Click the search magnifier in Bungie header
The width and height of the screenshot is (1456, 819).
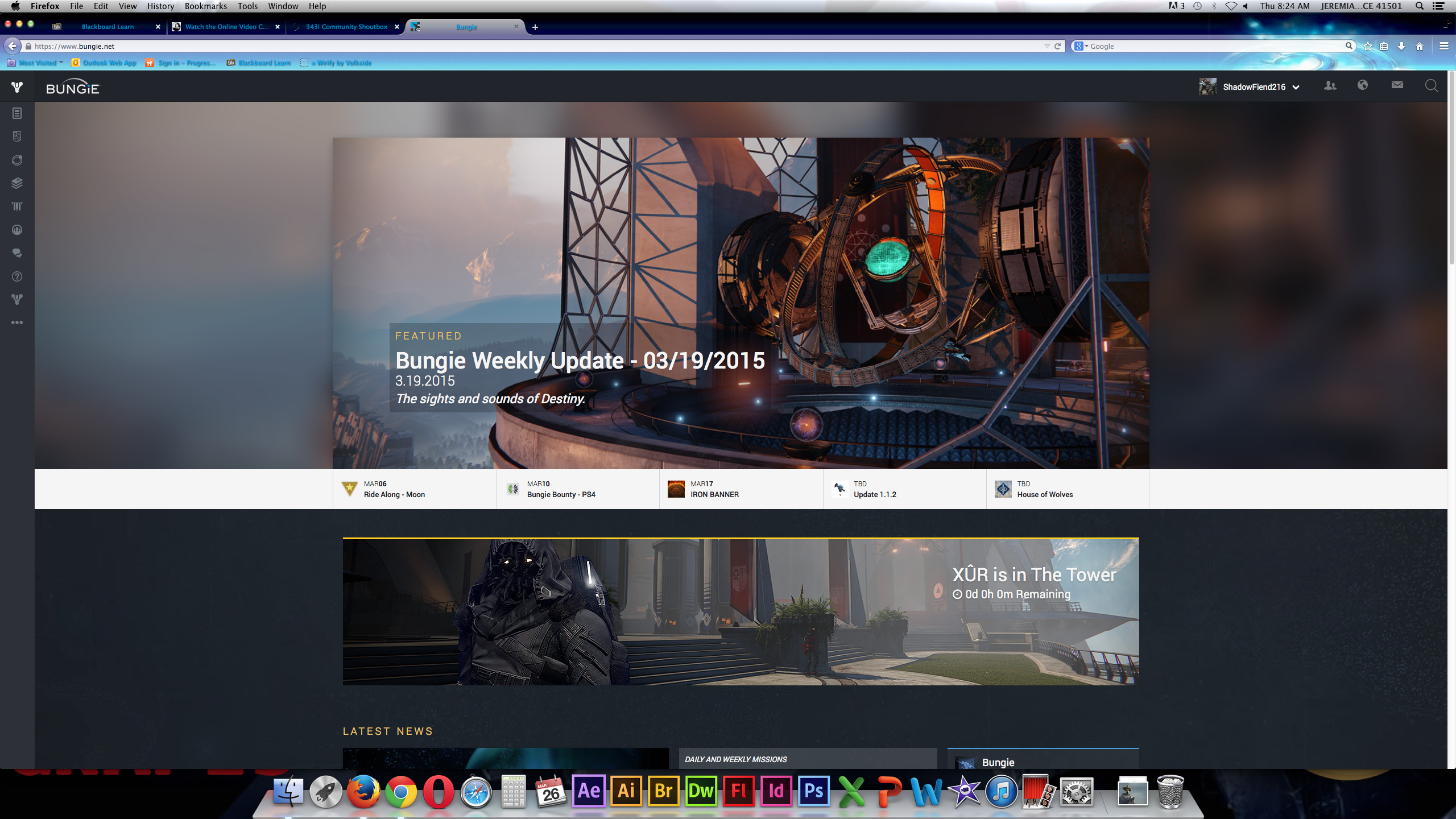click(x=1431, y=86)
